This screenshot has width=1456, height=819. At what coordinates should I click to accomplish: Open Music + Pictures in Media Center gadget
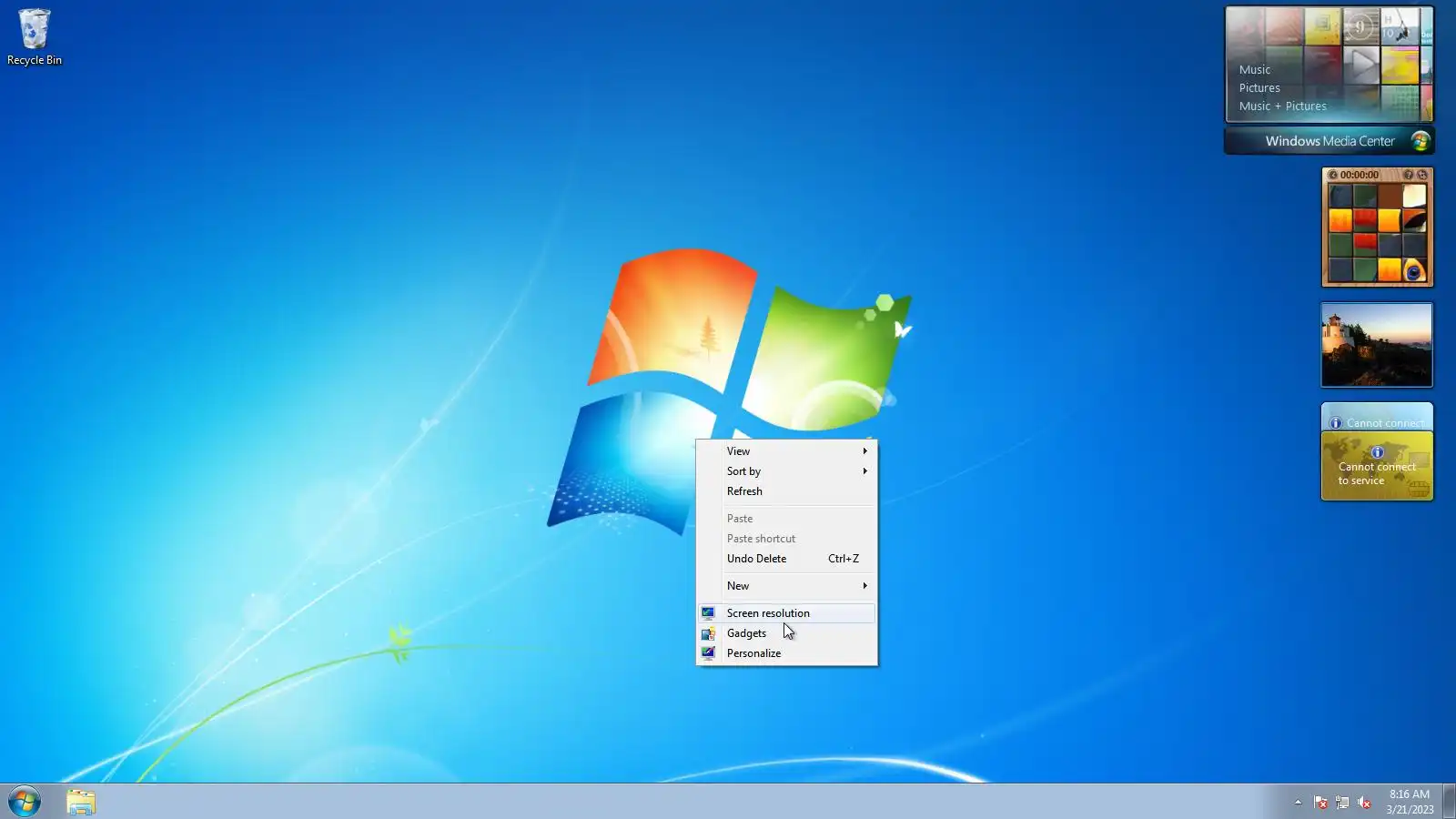[1283, 106]
